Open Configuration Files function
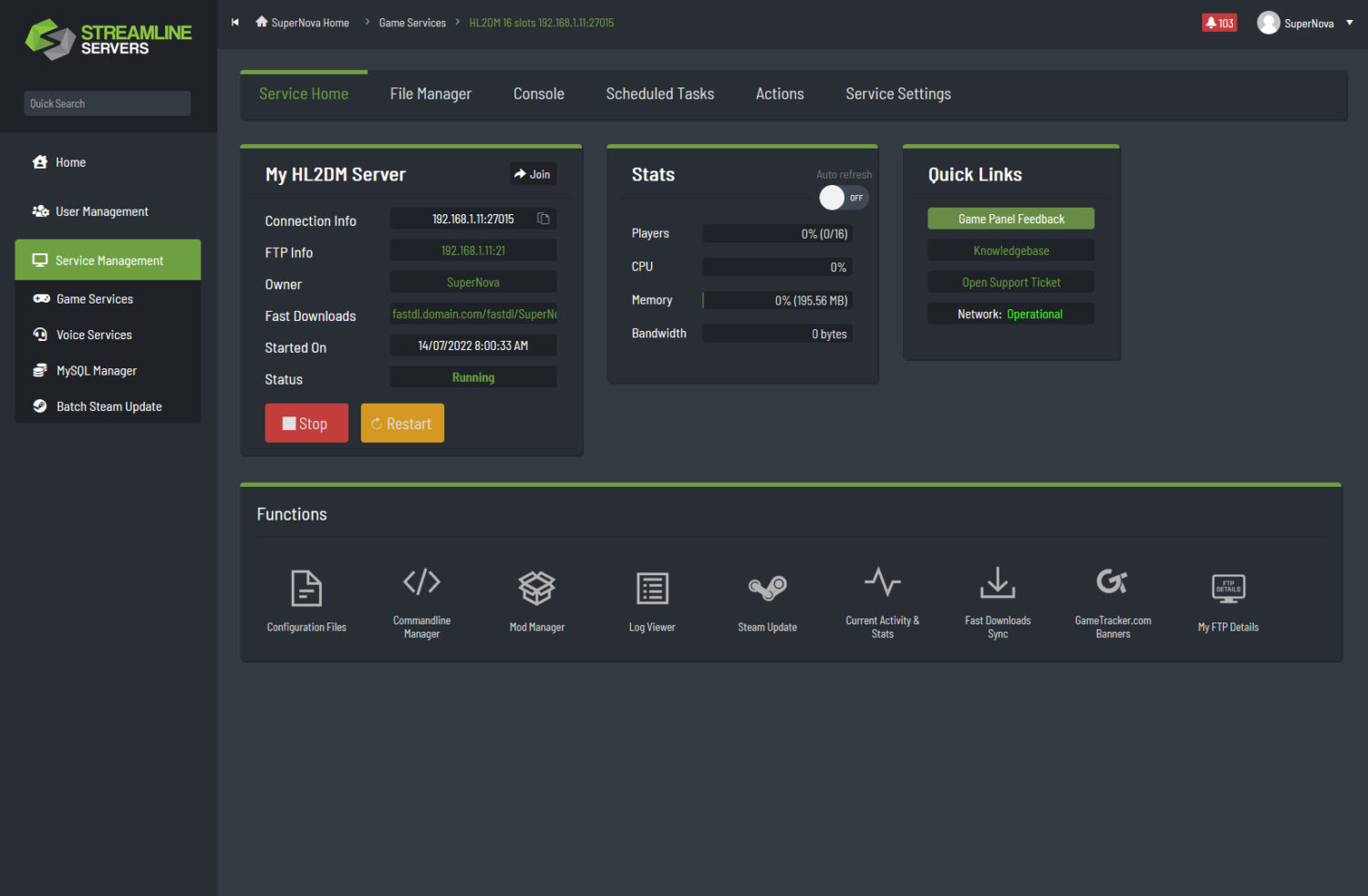The width and height of the screenshot is (1368, 896). 306,600
